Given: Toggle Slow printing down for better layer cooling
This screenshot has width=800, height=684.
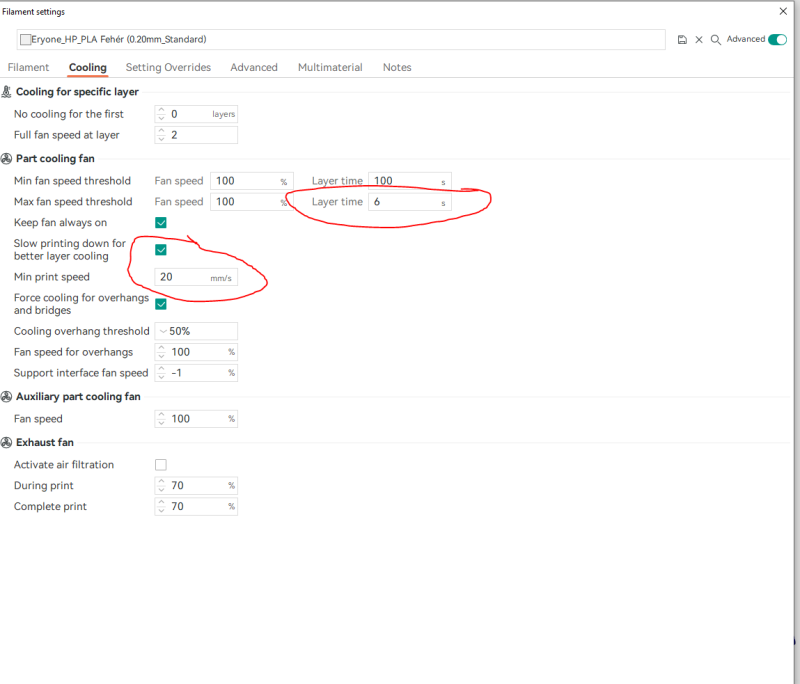Looking at the screenshot, I should click(161, 249).
